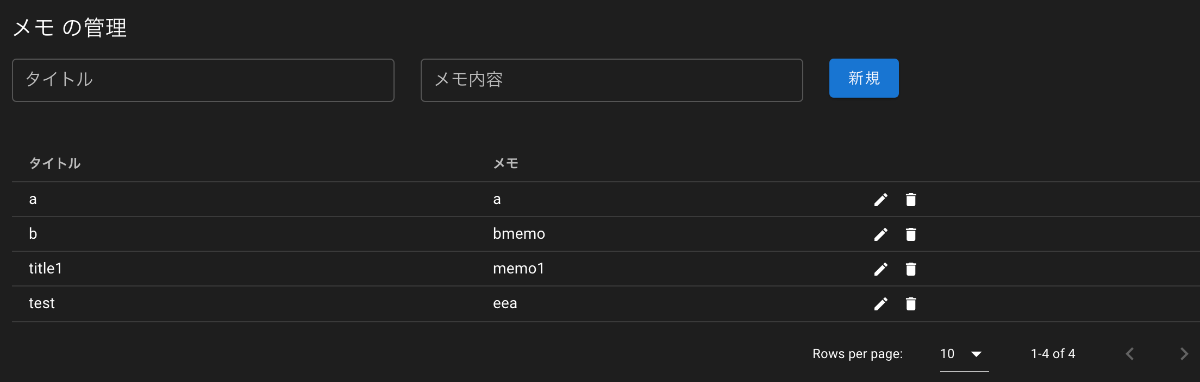This screenshot has width=1200, height=382.
Task: Focus the メモ内容 input field
Action: 612,80
